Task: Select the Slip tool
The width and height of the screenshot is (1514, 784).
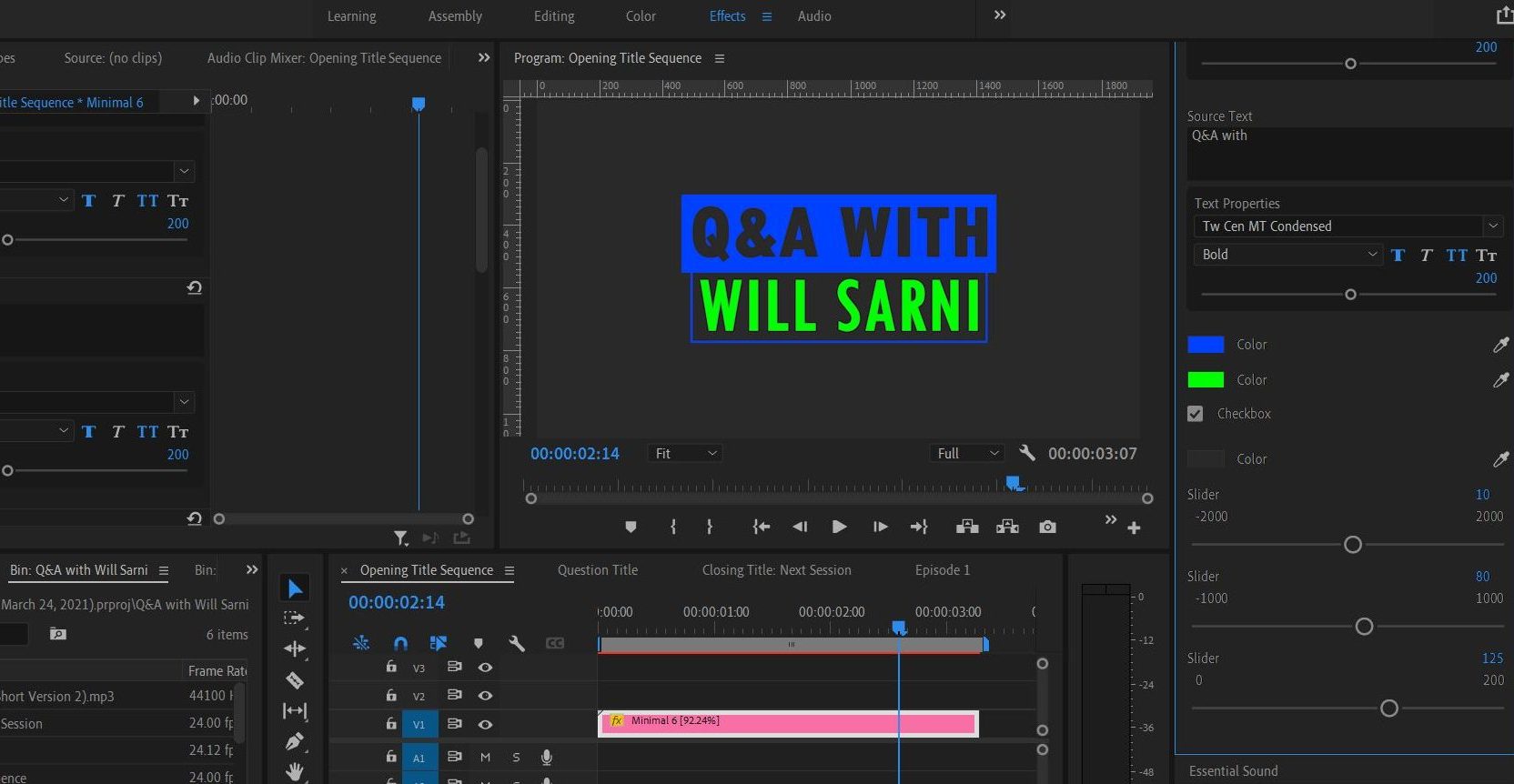Action: tap(295, 710)
